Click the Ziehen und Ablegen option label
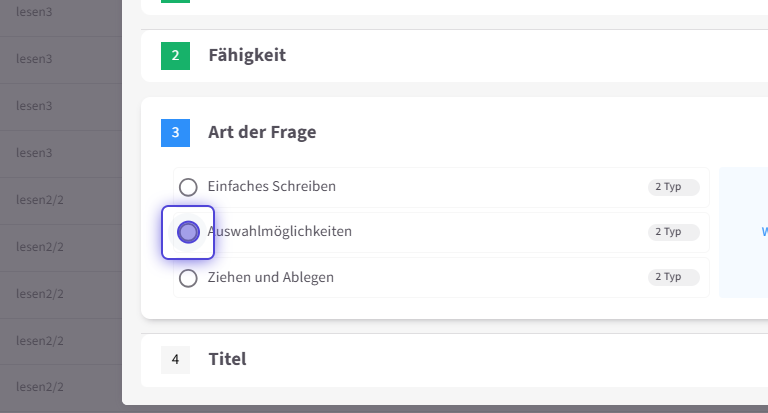 270,278
